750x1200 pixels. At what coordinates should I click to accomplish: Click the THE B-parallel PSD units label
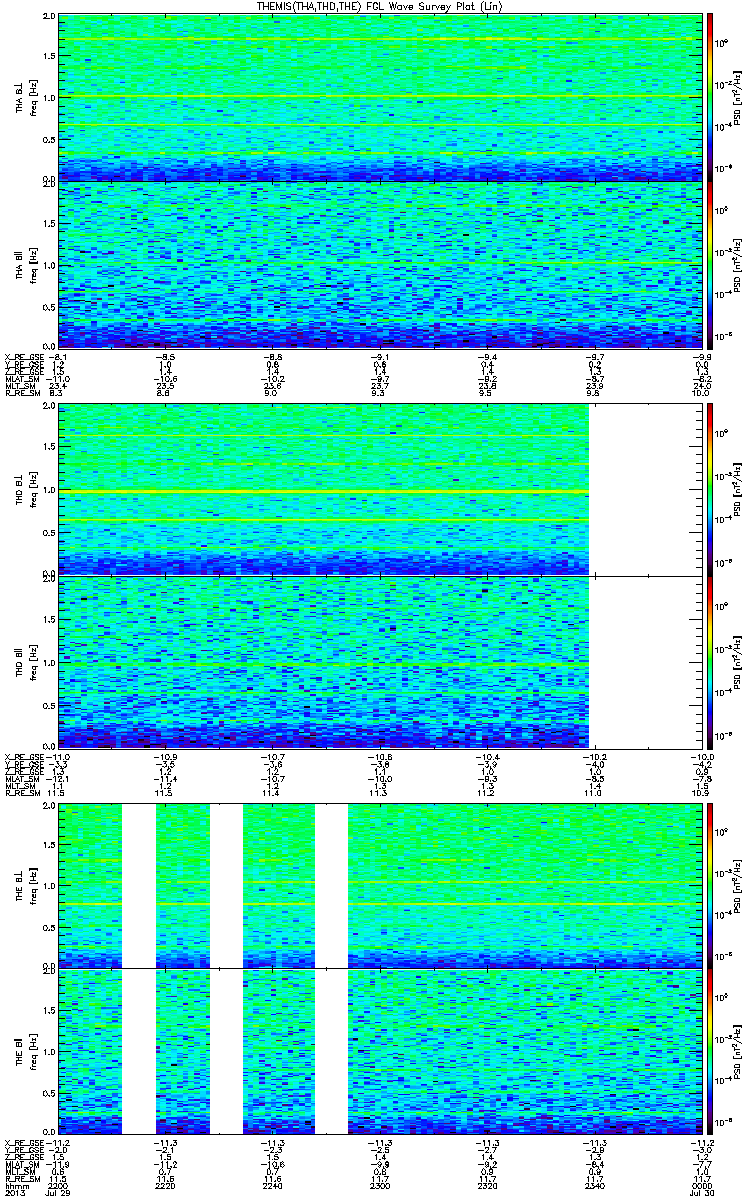[738, 1051]
